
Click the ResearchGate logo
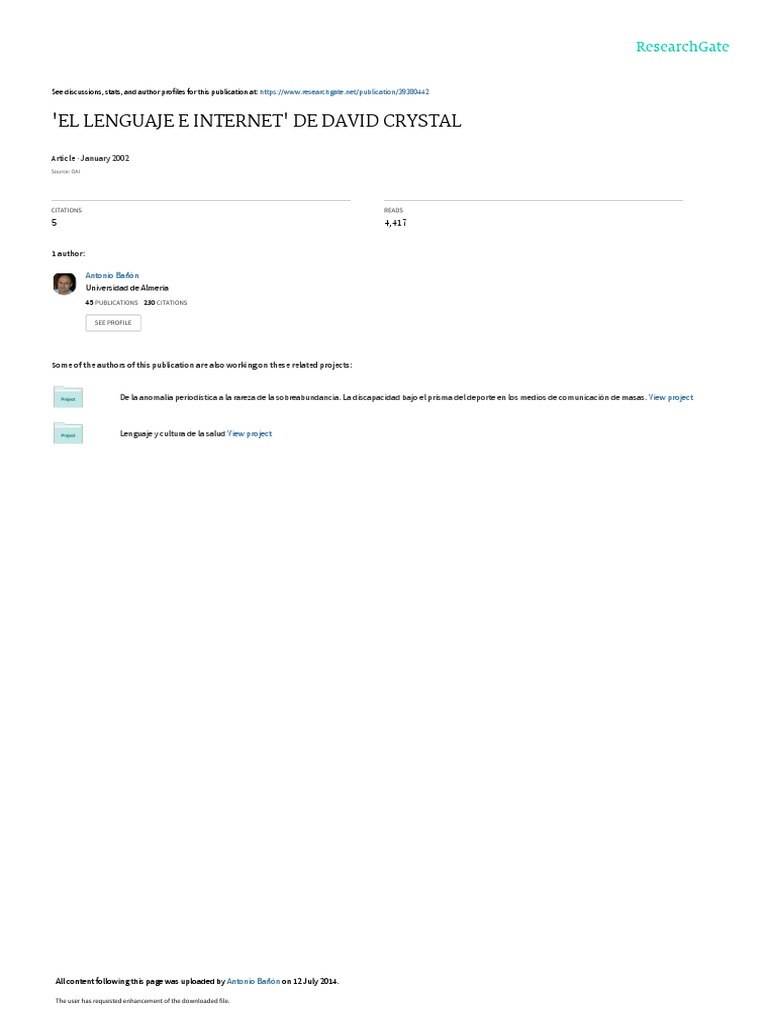point(682,46)
